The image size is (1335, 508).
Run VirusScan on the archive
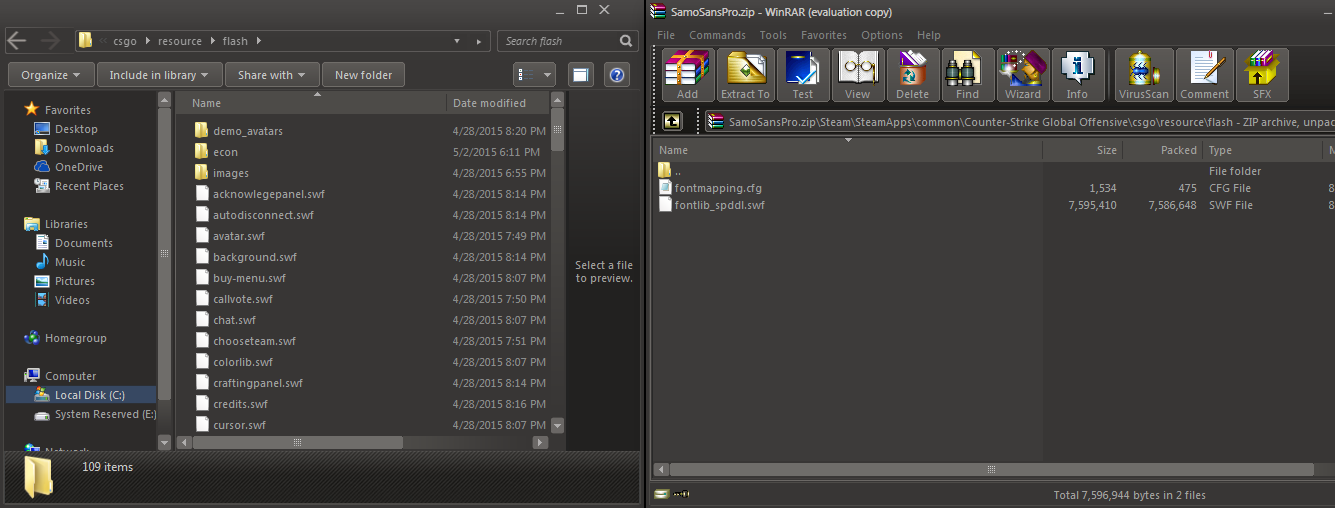coord(1143,75)
